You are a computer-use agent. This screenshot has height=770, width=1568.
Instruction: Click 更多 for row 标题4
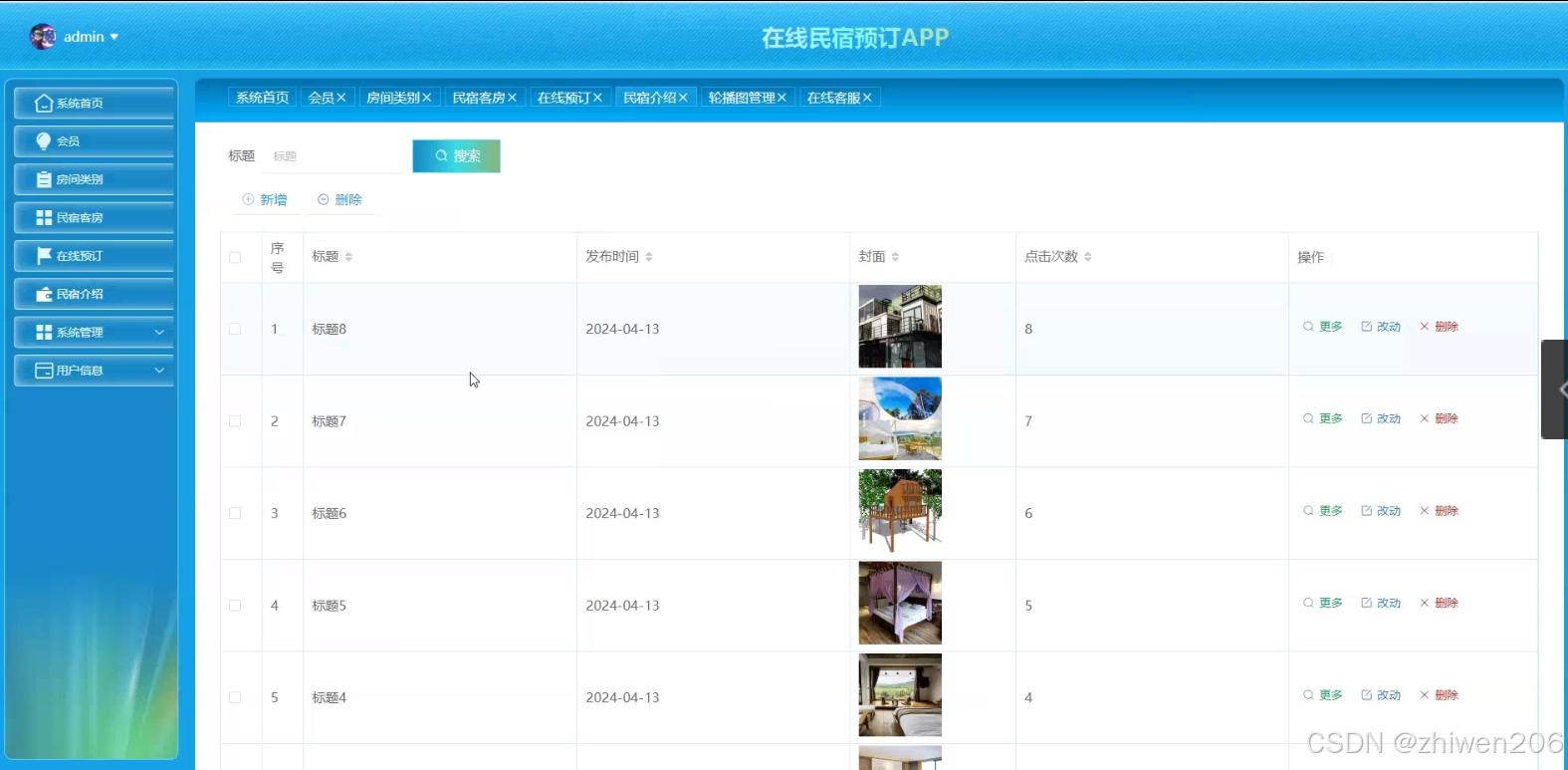[x=1323, y=695]
